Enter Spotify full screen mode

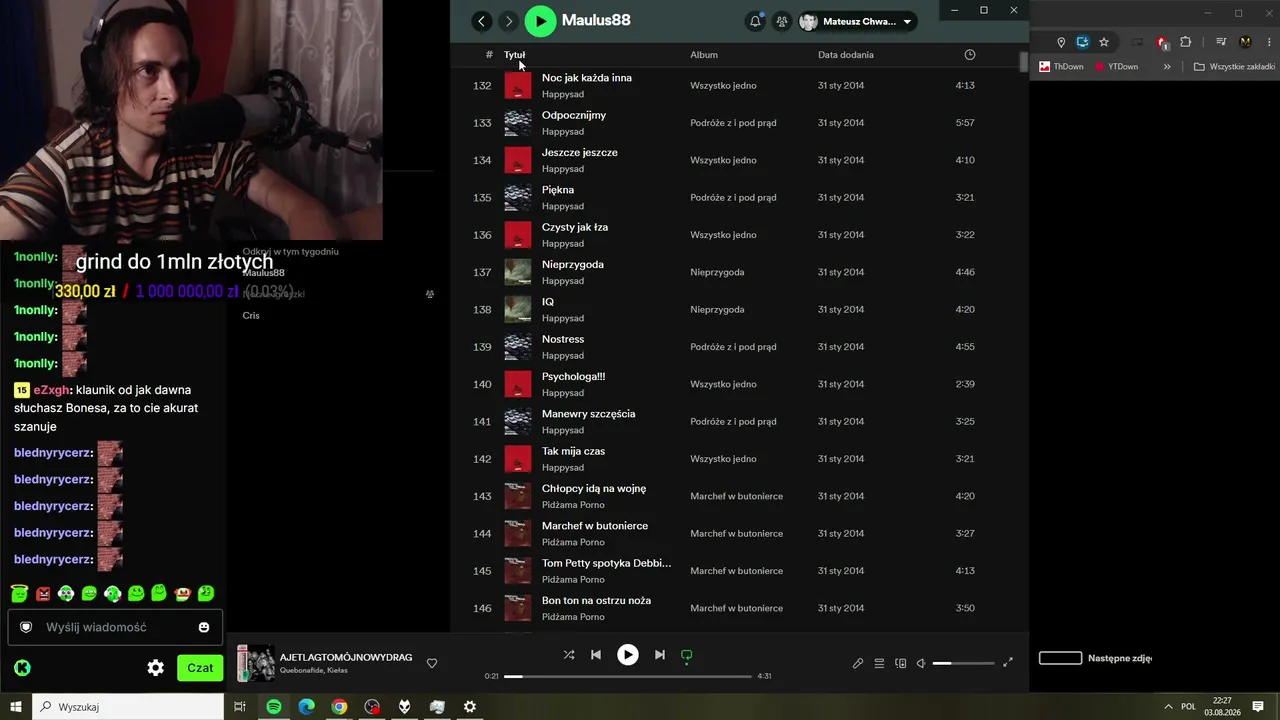[1008, 663]
